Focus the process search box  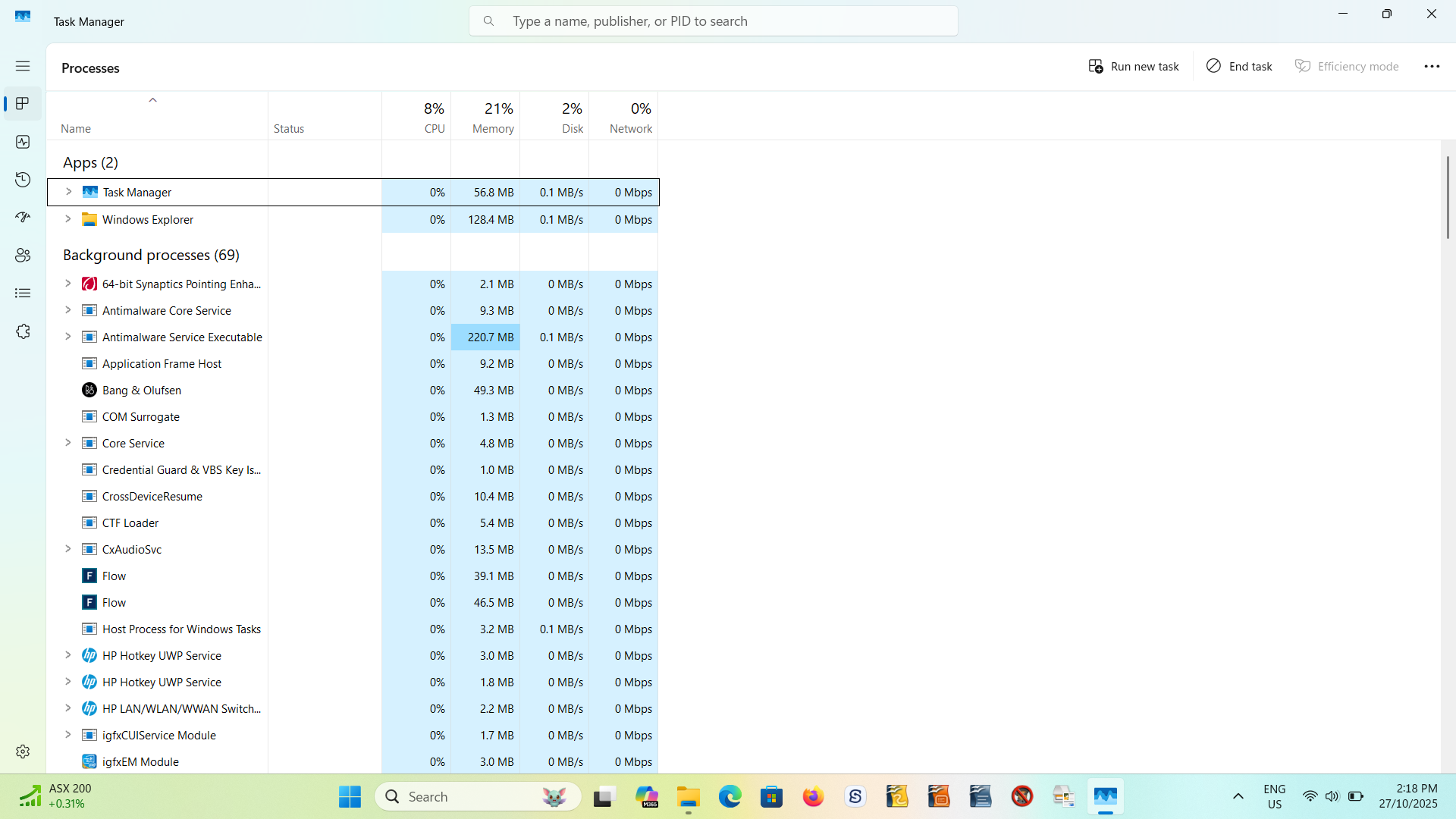713,21
